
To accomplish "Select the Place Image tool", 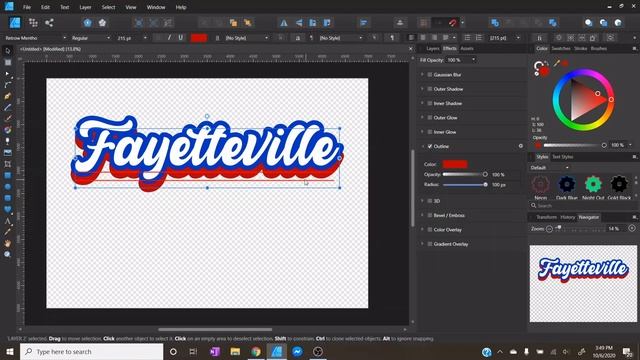I will coord(7,153).
